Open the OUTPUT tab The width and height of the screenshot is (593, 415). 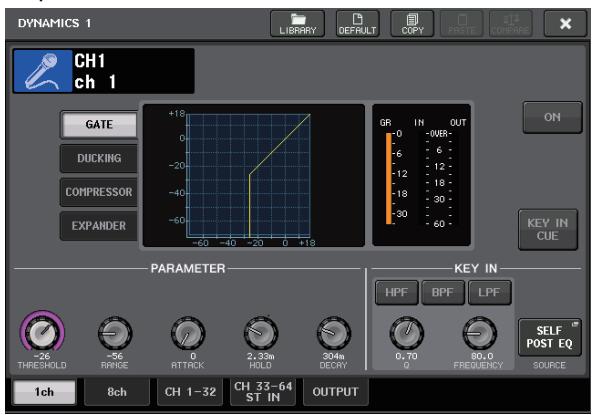coord(335,392)
